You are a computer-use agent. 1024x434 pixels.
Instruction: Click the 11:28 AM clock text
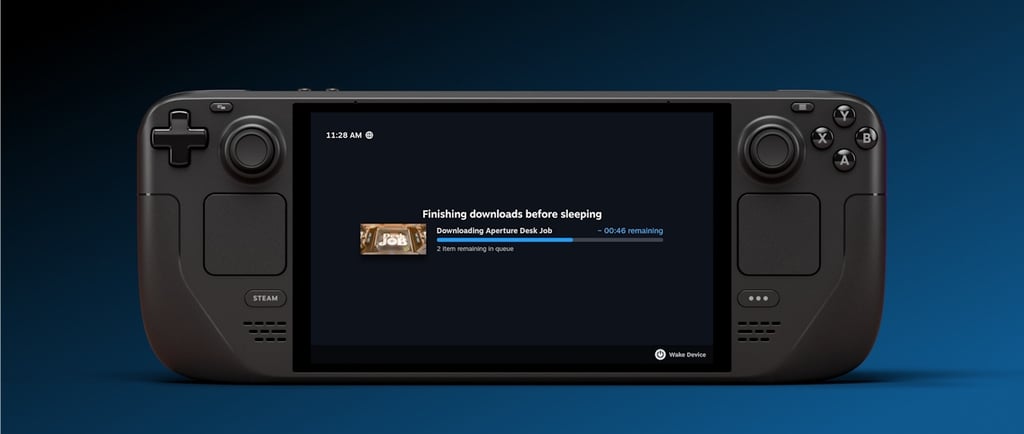(x=344, y=135)
